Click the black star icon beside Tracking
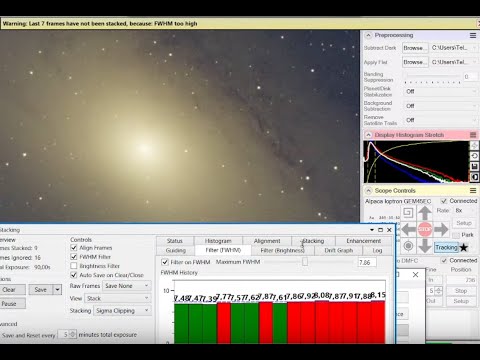480x360 pixels. click(x=464, y=247)
